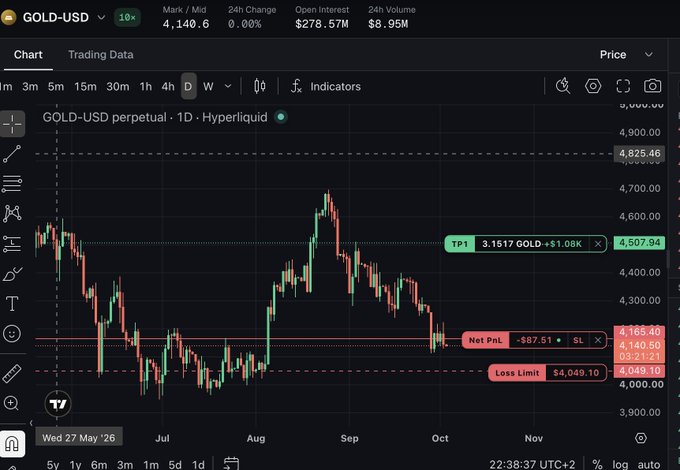Open the go-to-date calendar icon
The width and height of the screenshot is (680, 470).
pos(231,463)
